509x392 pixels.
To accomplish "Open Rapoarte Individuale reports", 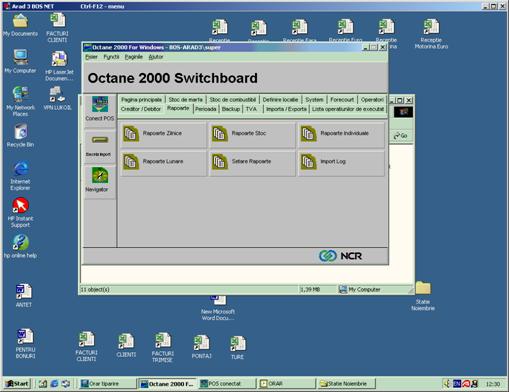I will [341, 134].
